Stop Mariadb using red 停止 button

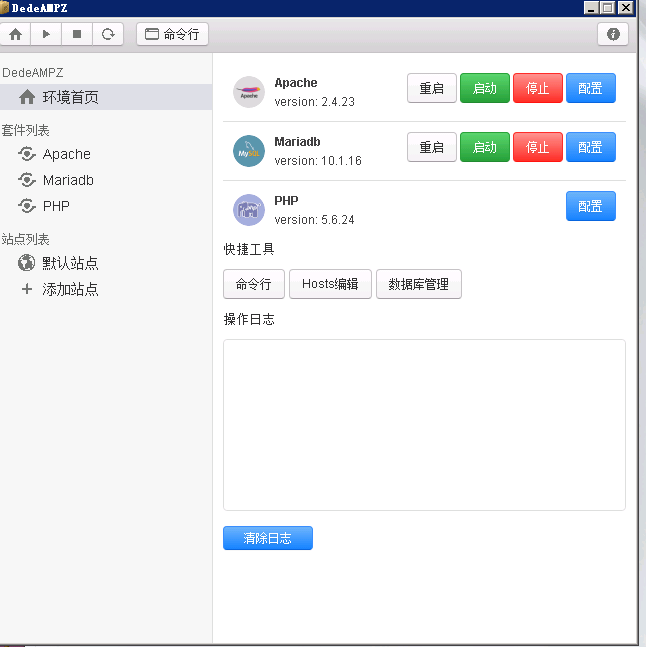click(538, 147)
